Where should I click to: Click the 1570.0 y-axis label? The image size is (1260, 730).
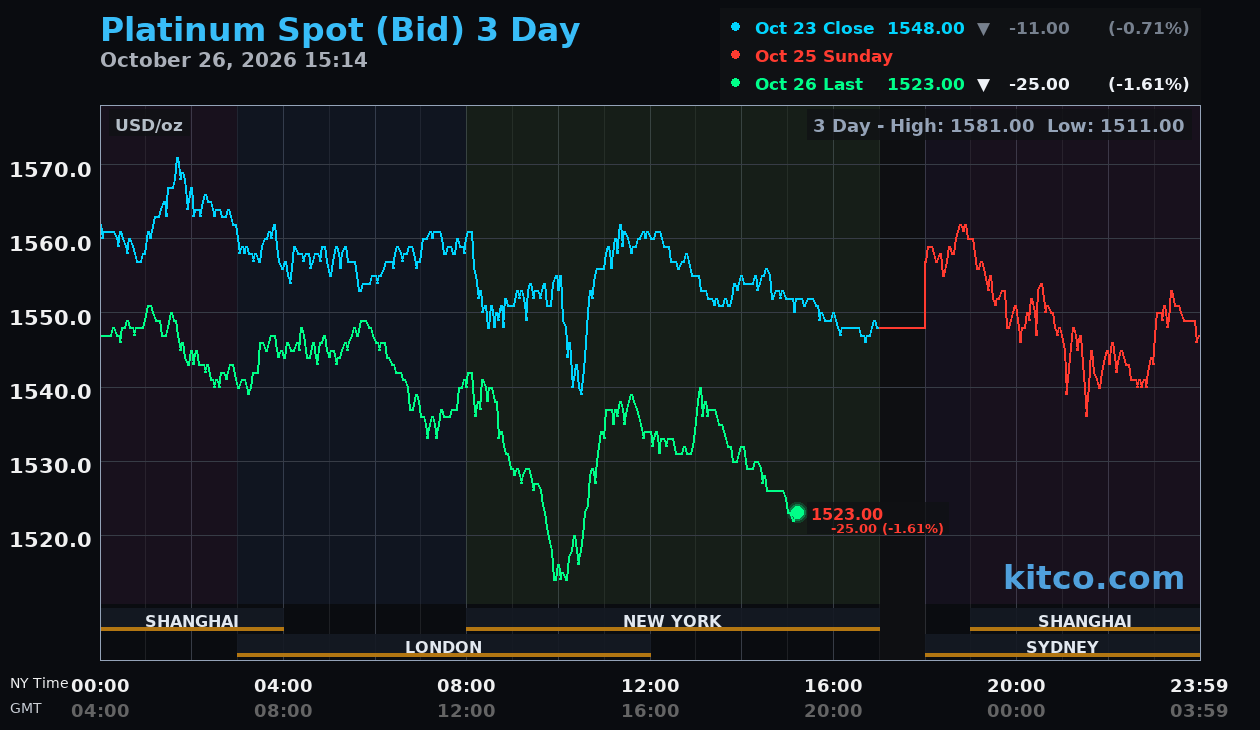[x=51, y=169]
